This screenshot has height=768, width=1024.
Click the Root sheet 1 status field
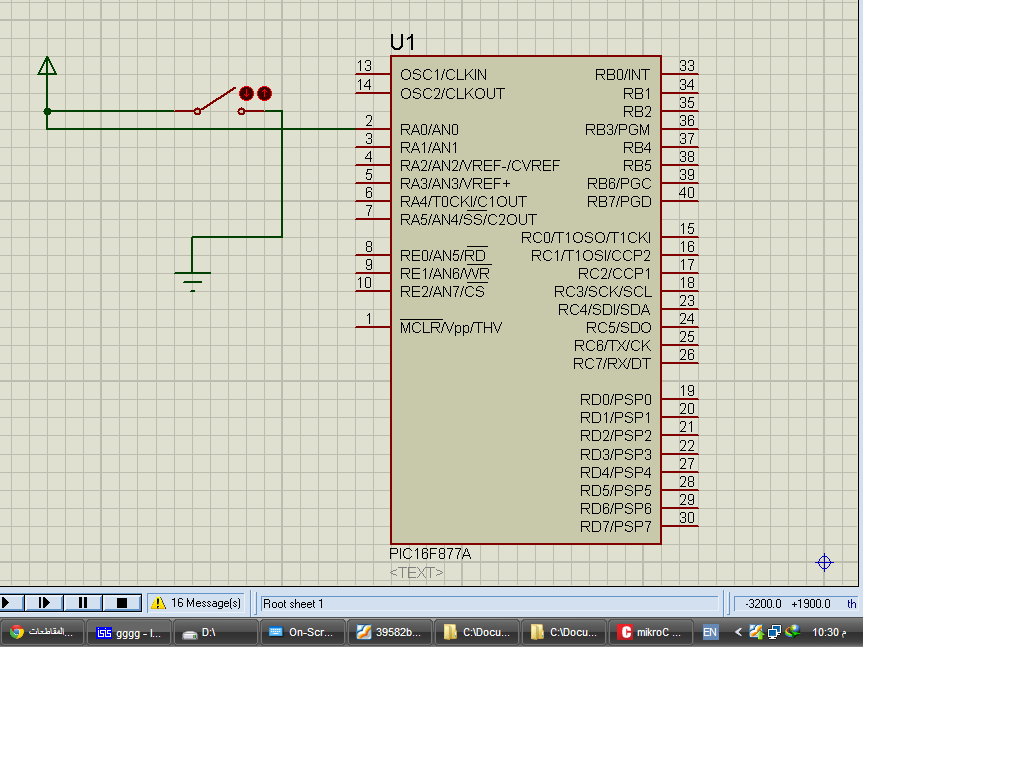pyautogui.click(x=490, y=603)
